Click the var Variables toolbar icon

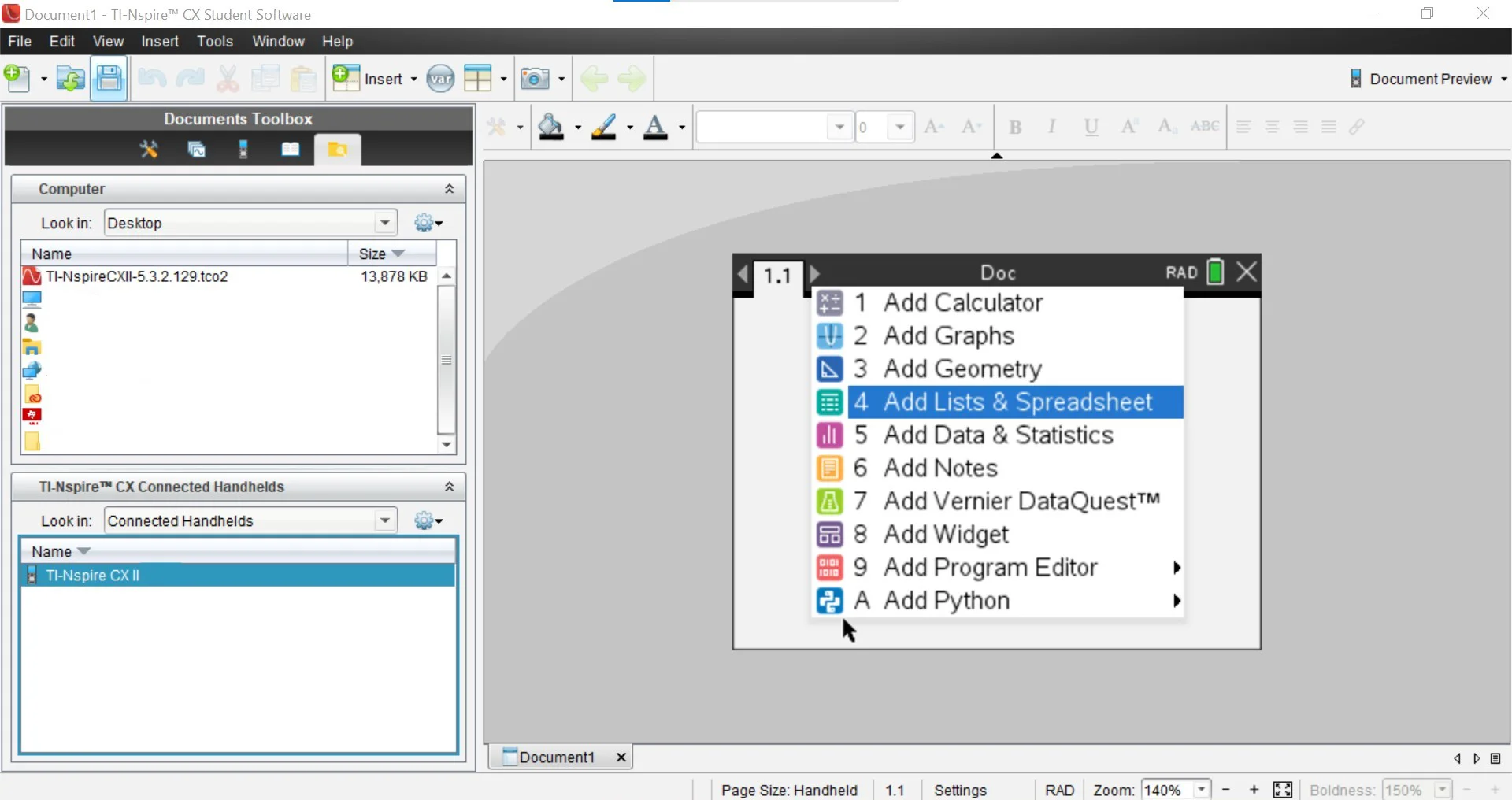[x=440, y=79]
